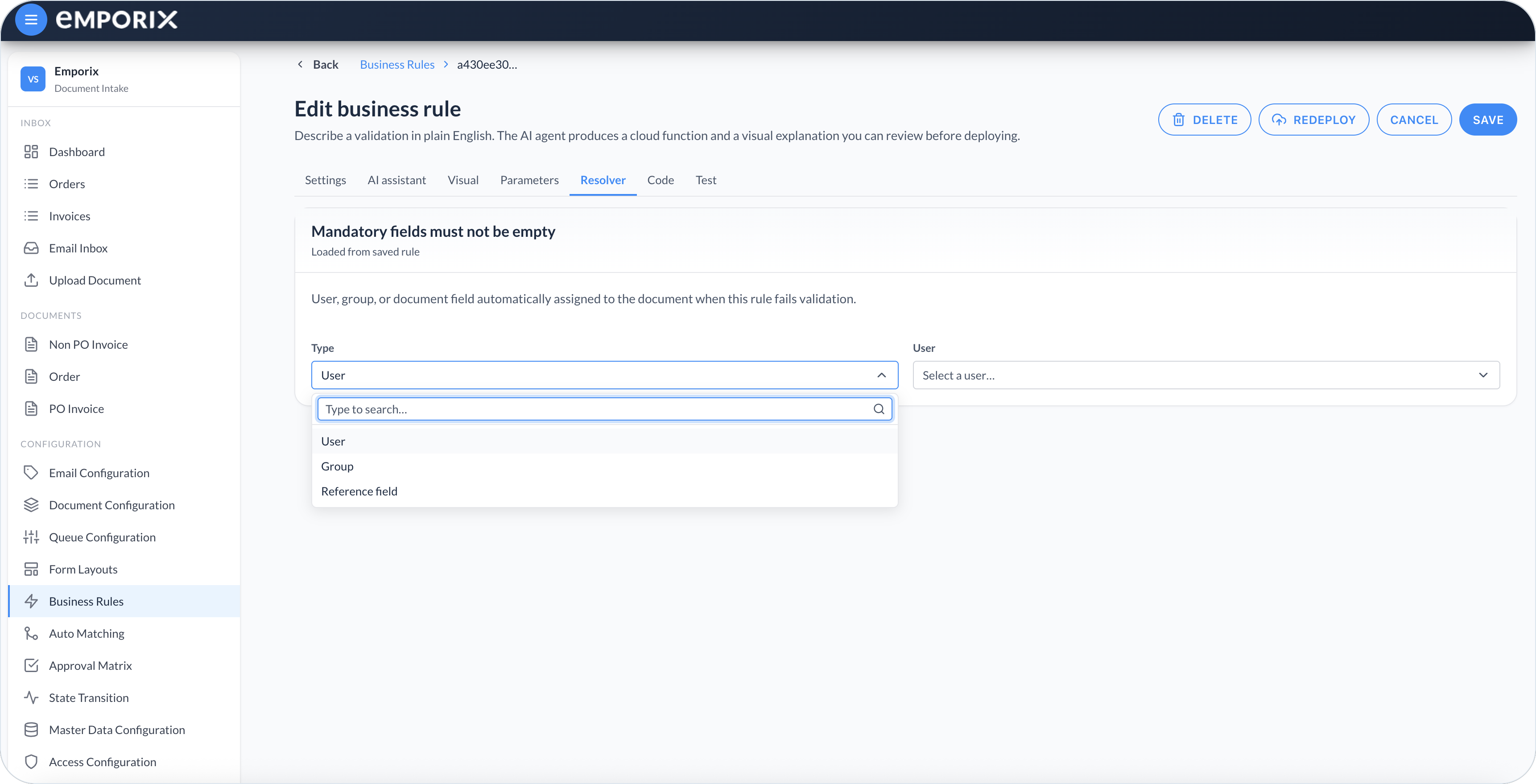Viewport: 1536px width, 784px height.
Task: Click the Dashboard grid icon
Action: tap(31, 152)
